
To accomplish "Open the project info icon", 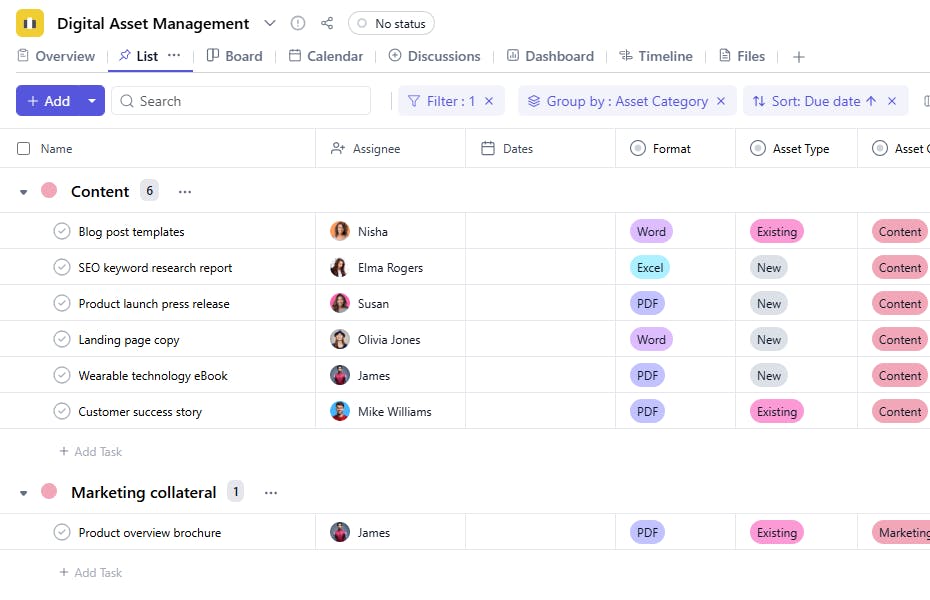I will click(x=298, y=23).
